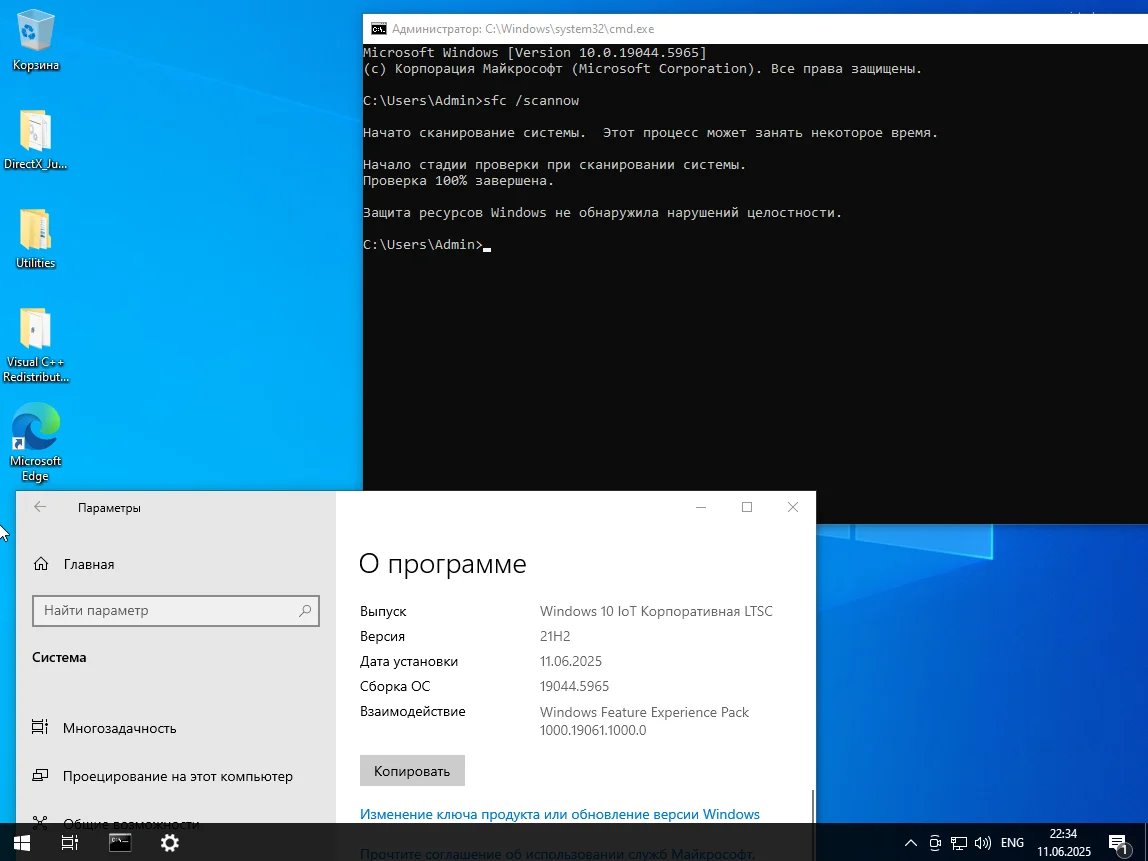Open Проецирование на этот компьютер settings

click(x=178, y=776)
